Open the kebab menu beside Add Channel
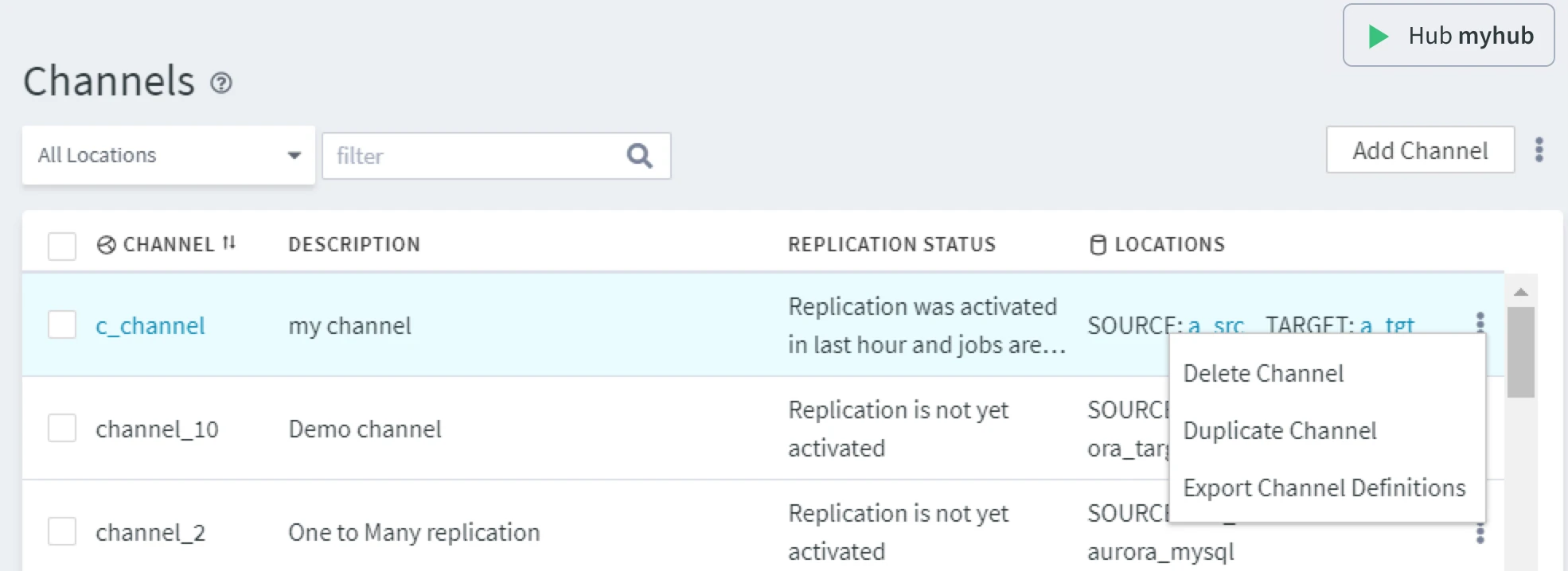Screen dimensions: 1568x571 point(1539,150)
